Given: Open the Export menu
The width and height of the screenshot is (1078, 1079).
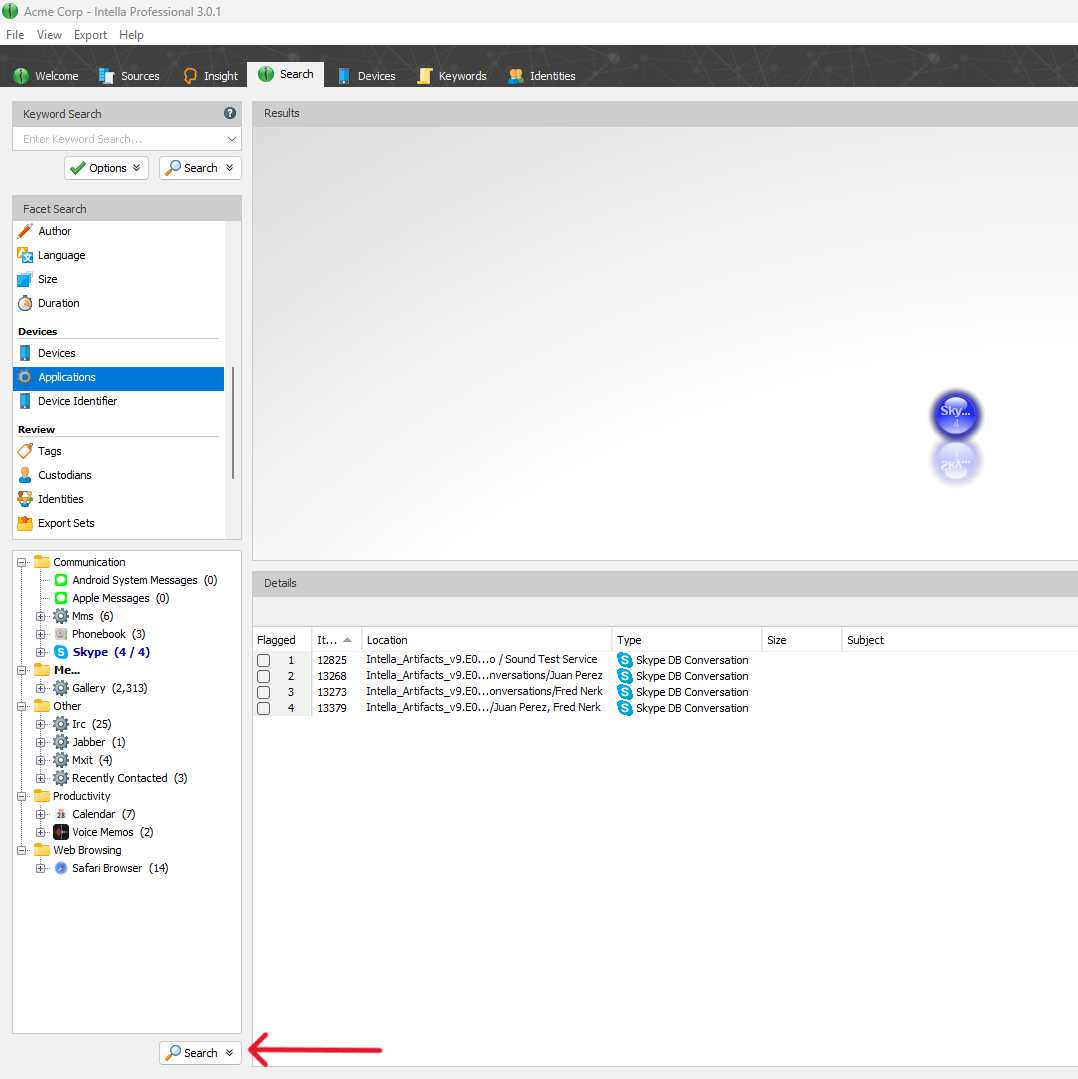Looking at the screenshot, I should [x=90, y=35].
